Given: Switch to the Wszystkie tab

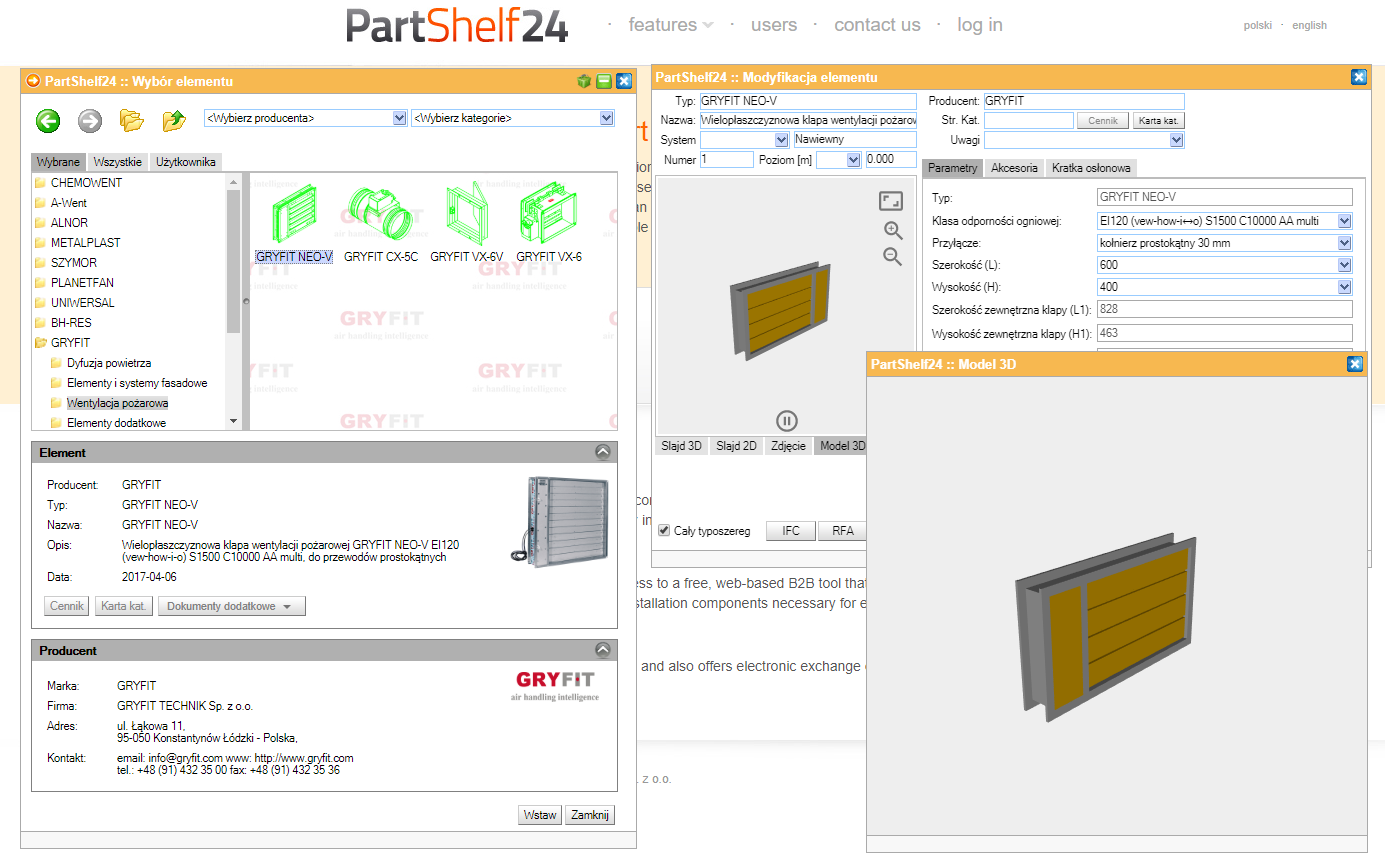Looking at the screenshot, I should [118, 162].
